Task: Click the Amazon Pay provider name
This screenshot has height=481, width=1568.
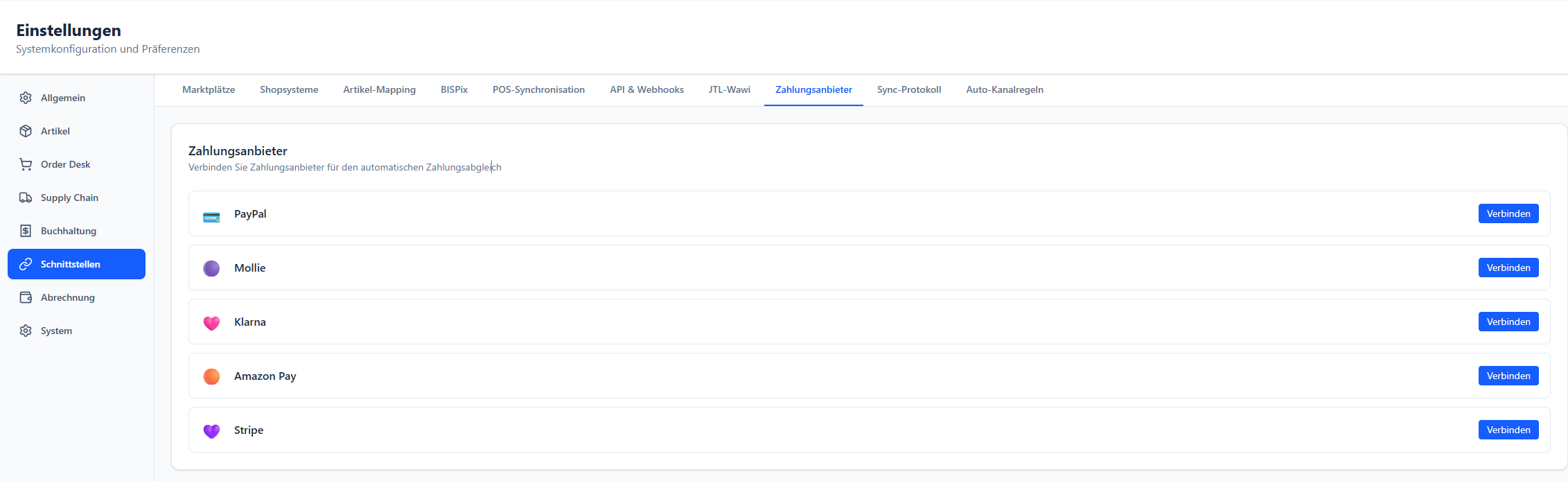Action: click(265, 376)
